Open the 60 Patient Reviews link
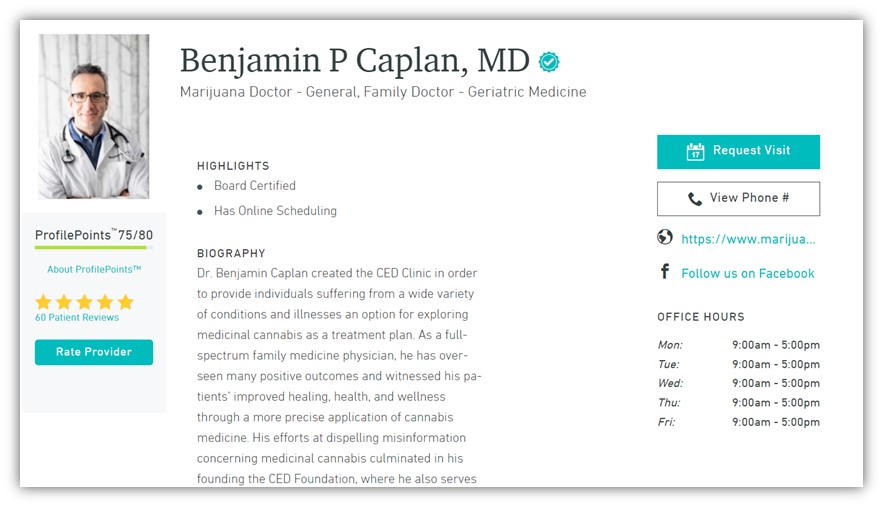The height and width of the screenshot is (507, 883). click(x=77, y=318)
